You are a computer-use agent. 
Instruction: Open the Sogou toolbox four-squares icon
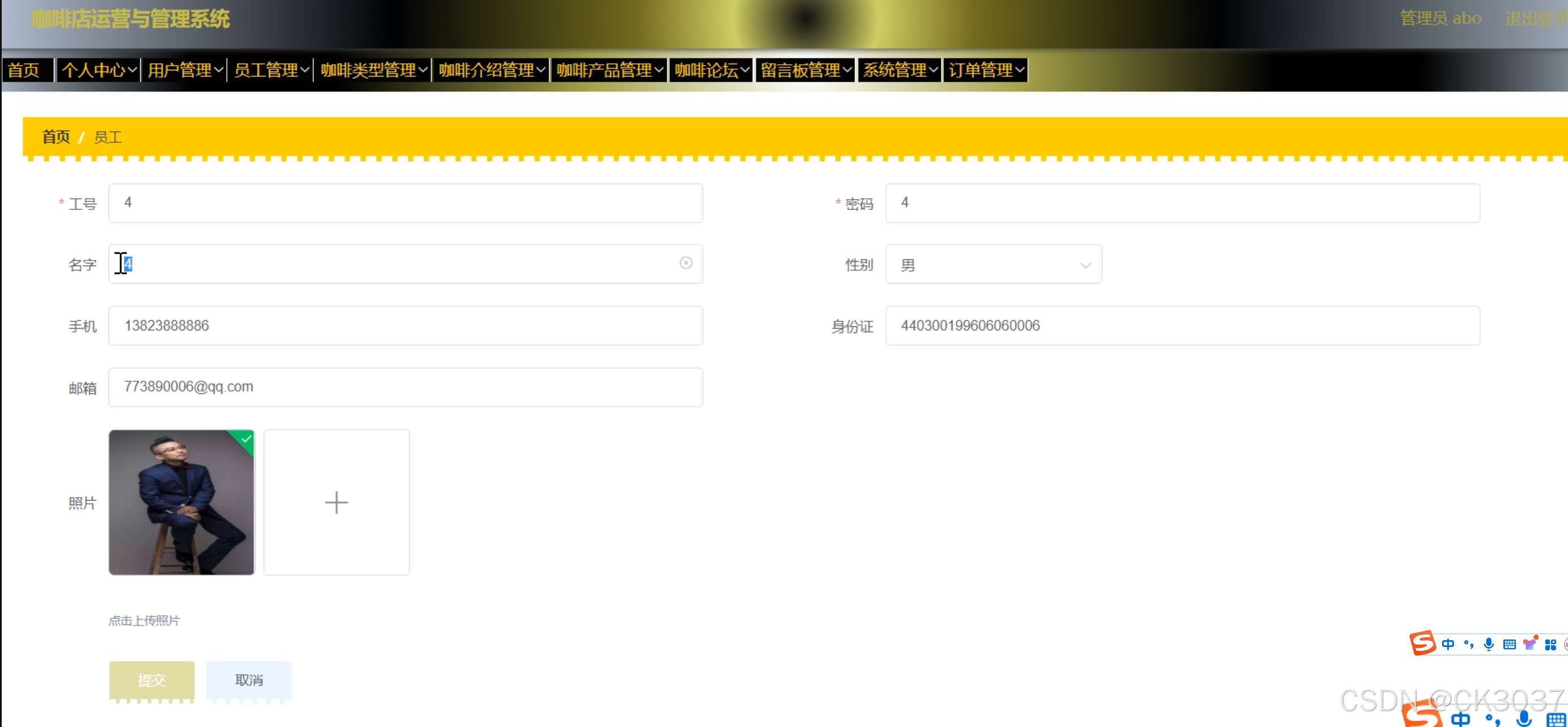point(1550,645)
